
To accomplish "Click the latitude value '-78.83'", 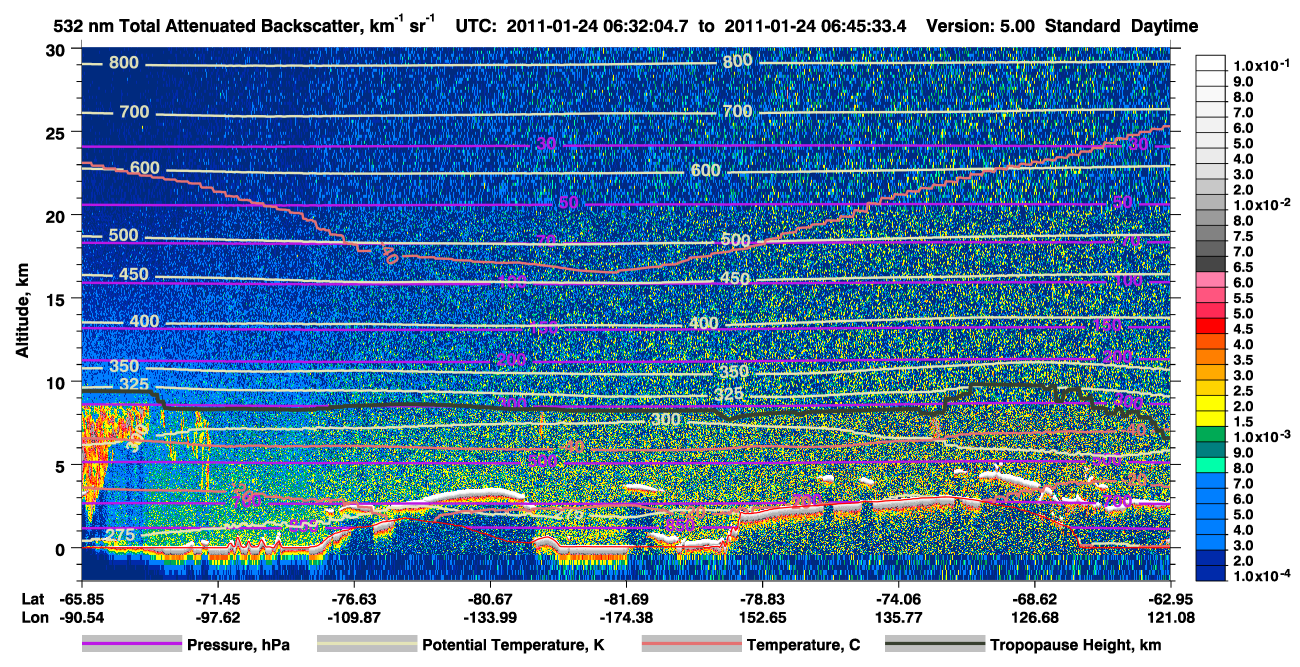I will (x=763, y=600).
